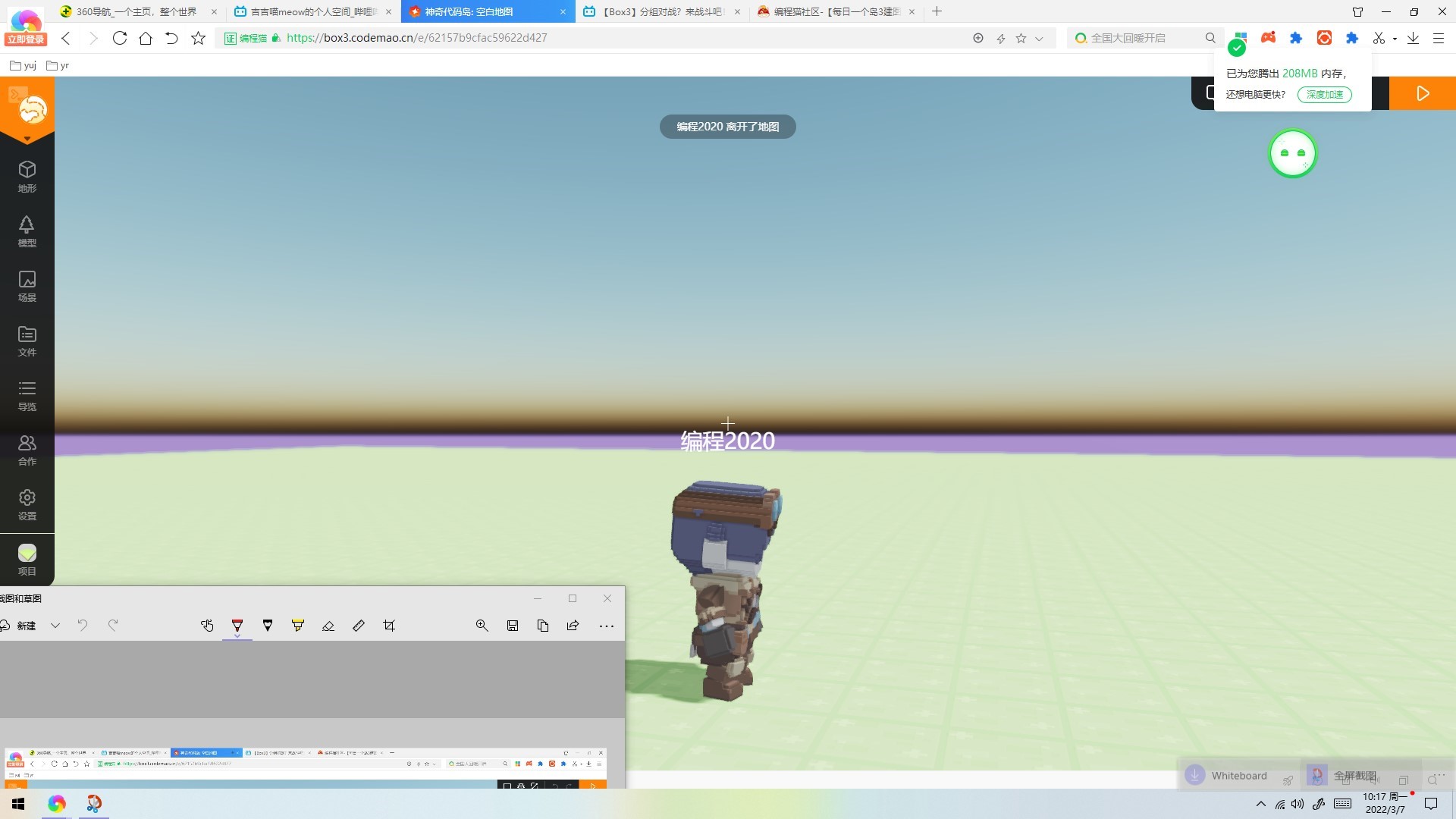Open the yr bookmark folder
This screenshot has height=819, width=1456.
[58, 65]
